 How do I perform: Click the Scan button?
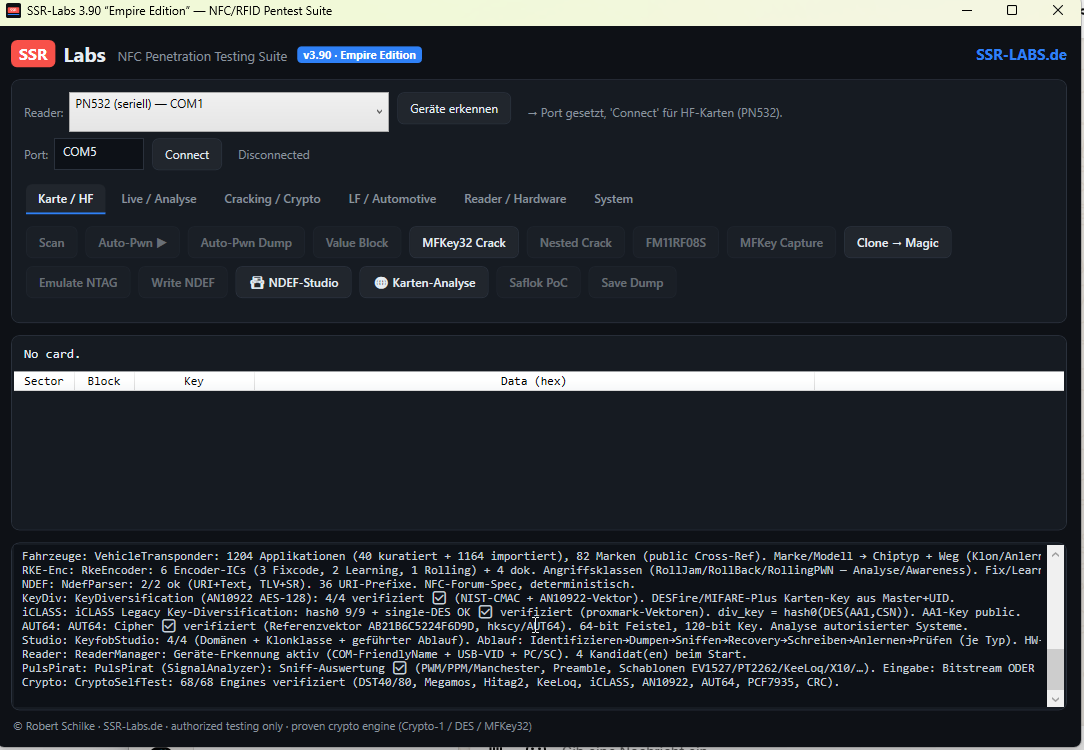pos(52,243)
